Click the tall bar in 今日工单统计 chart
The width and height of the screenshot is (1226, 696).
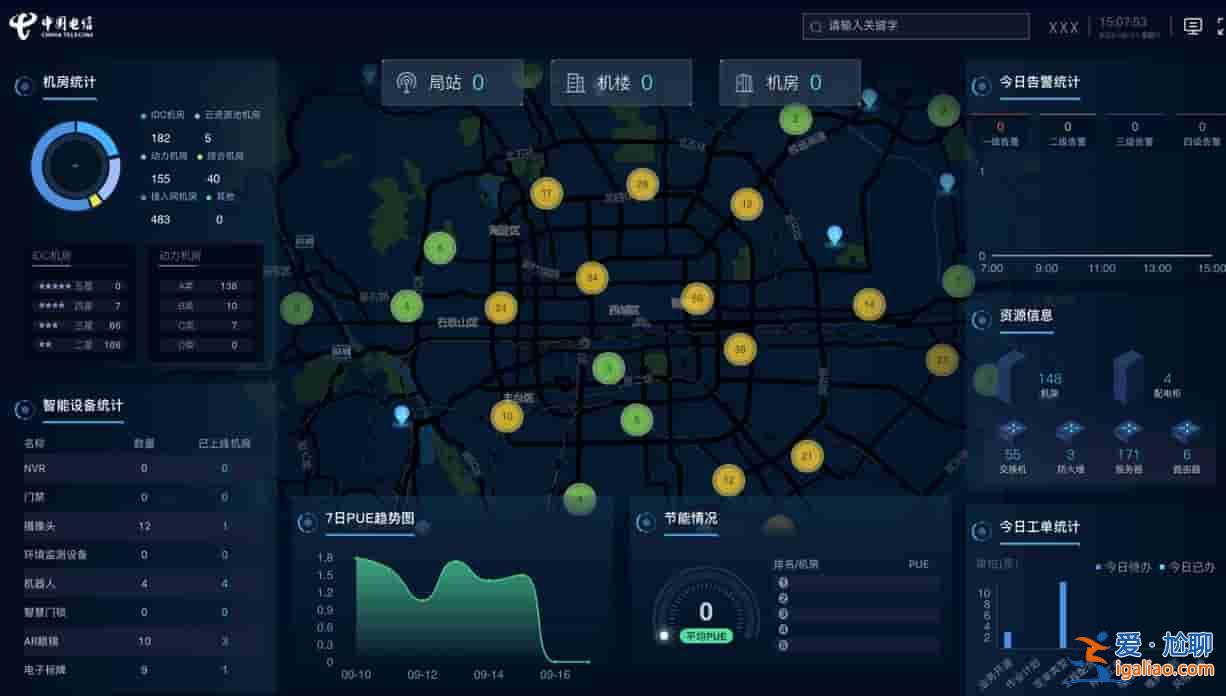[x=1063, y=615]
